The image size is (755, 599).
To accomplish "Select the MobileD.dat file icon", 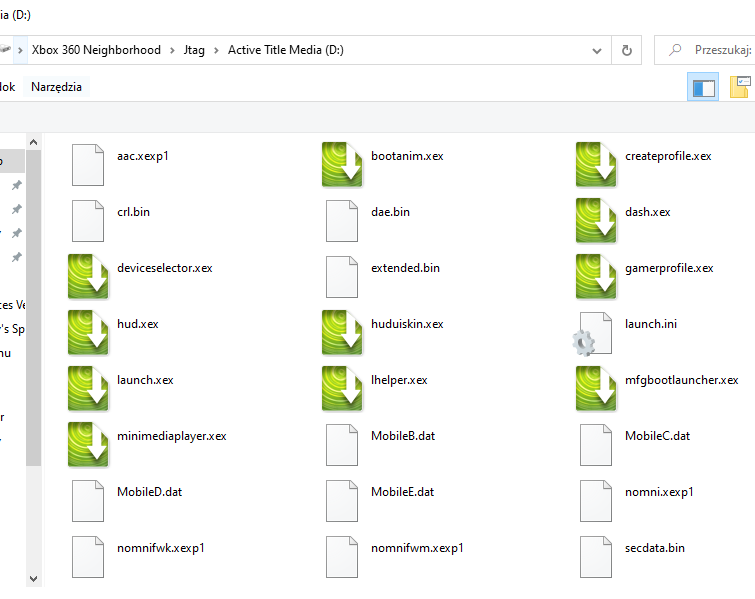I will [88, 501].
